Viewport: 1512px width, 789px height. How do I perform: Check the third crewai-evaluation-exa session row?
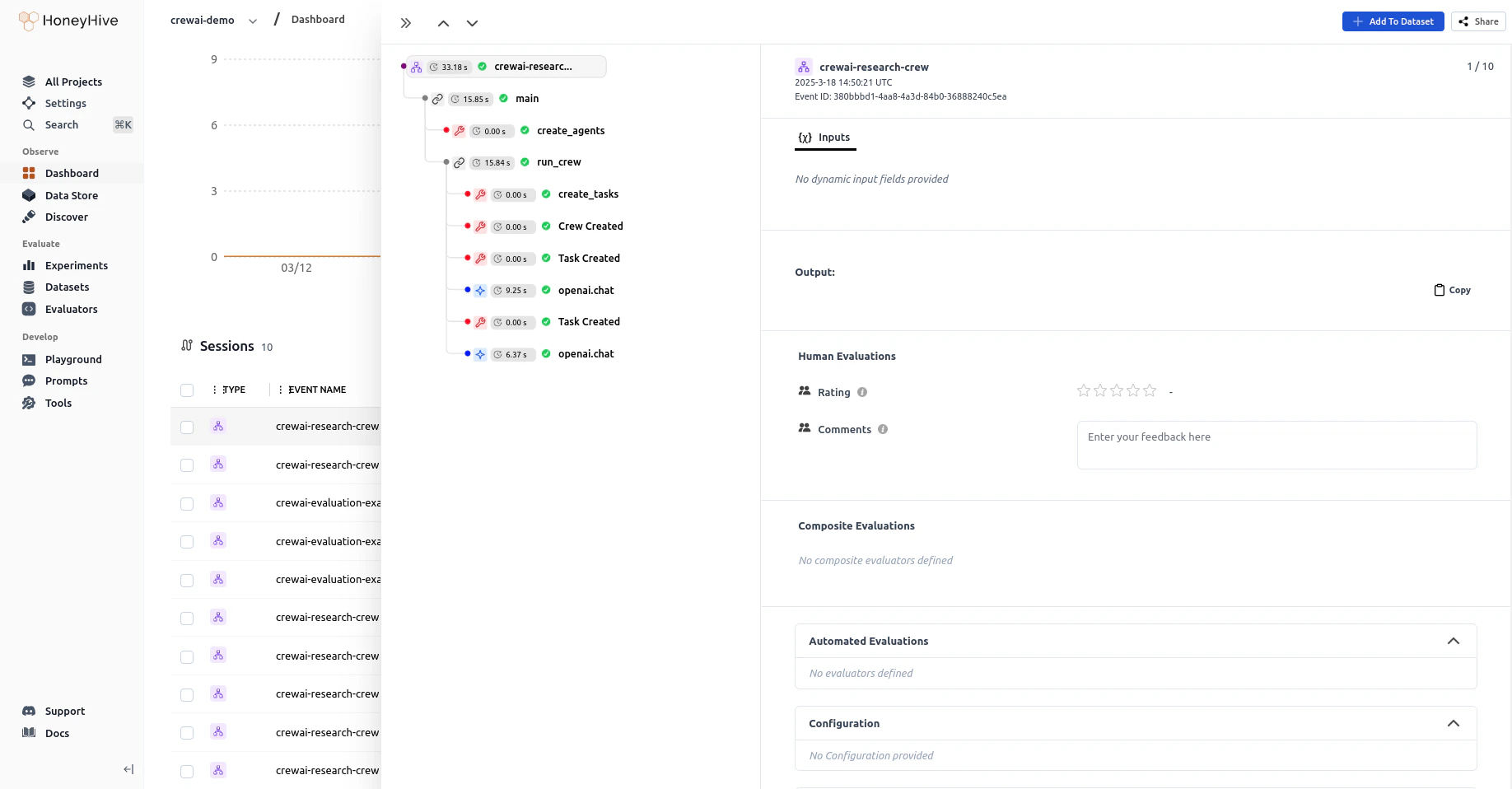187,581
